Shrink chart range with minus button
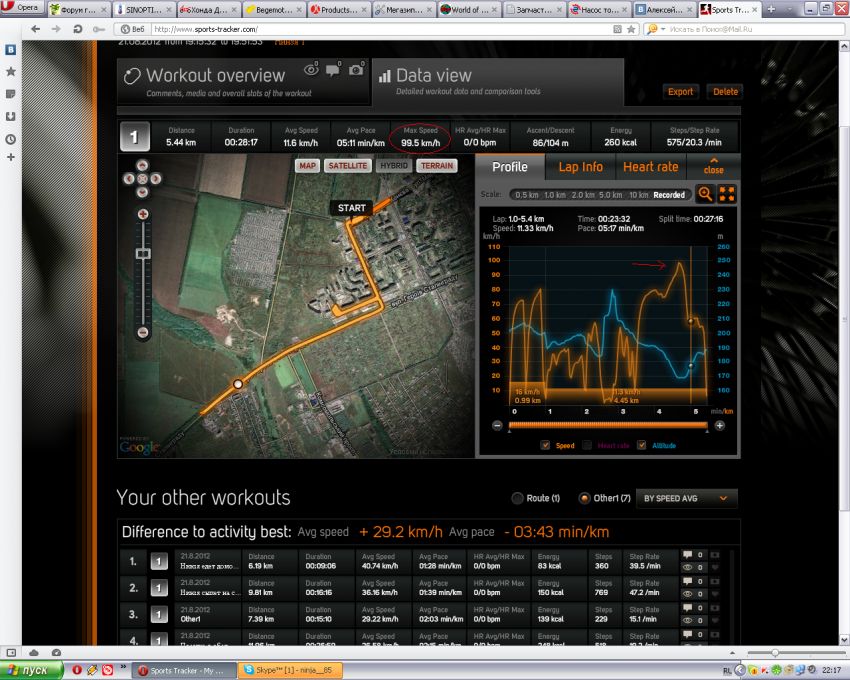The width and height of the screenshot is (850, 680). point(497,426)
